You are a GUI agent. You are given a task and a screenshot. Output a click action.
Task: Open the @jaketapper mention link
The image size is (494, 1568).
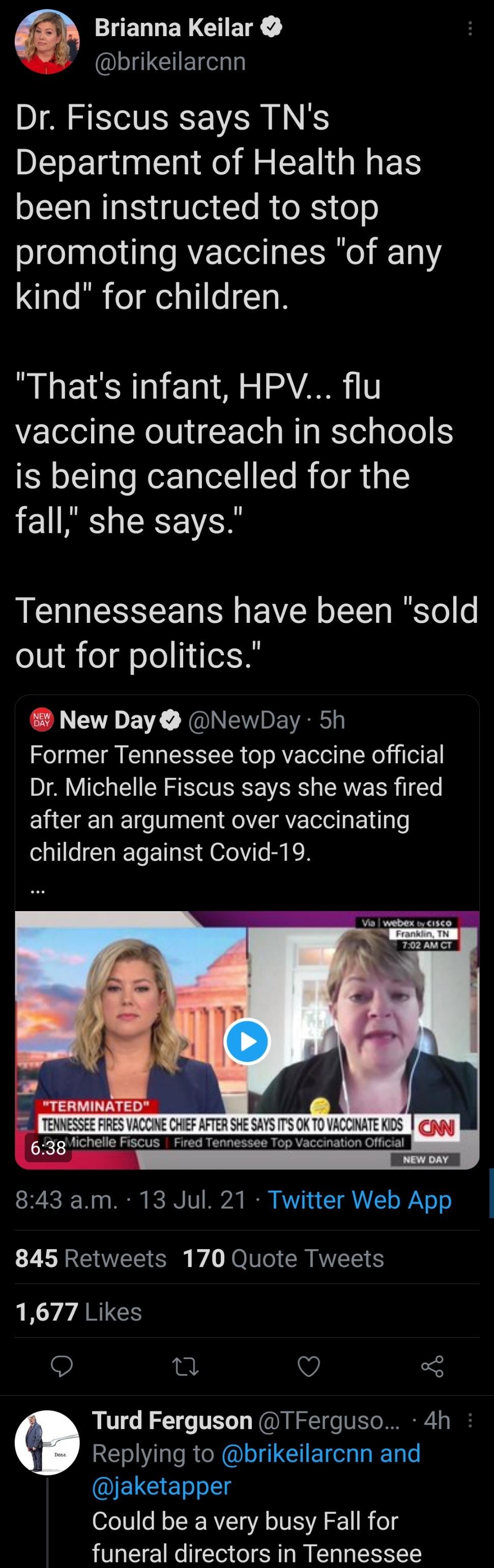point(161,1486)
